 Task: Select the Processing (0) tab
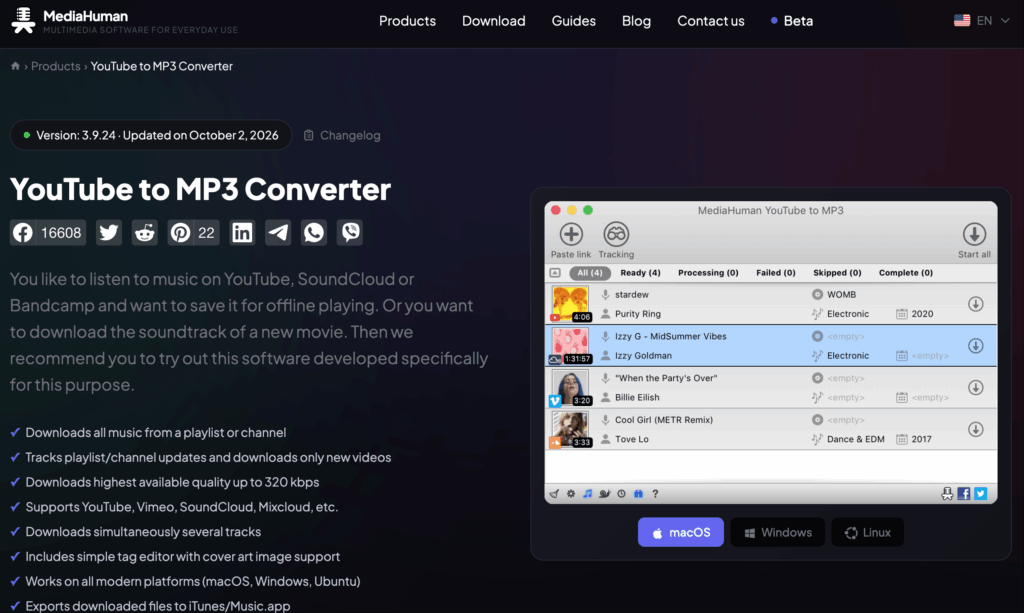[708, 273]
